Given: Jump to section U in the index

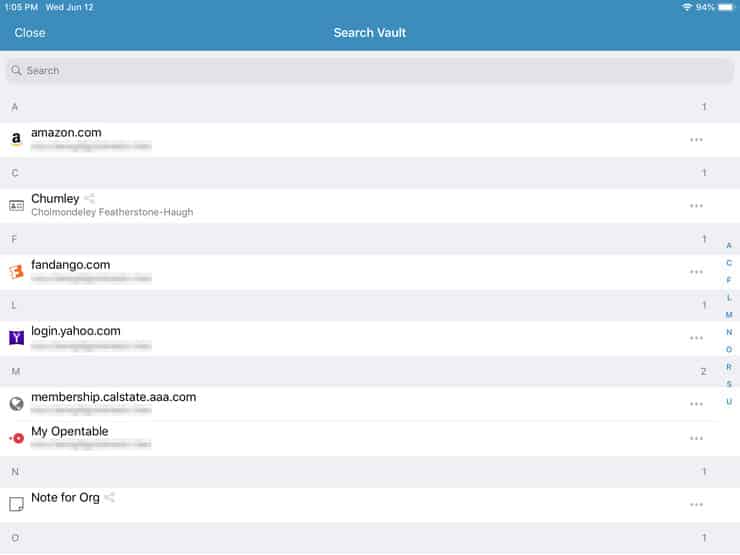Looking at the screenshot, I should tap(729, 402).
